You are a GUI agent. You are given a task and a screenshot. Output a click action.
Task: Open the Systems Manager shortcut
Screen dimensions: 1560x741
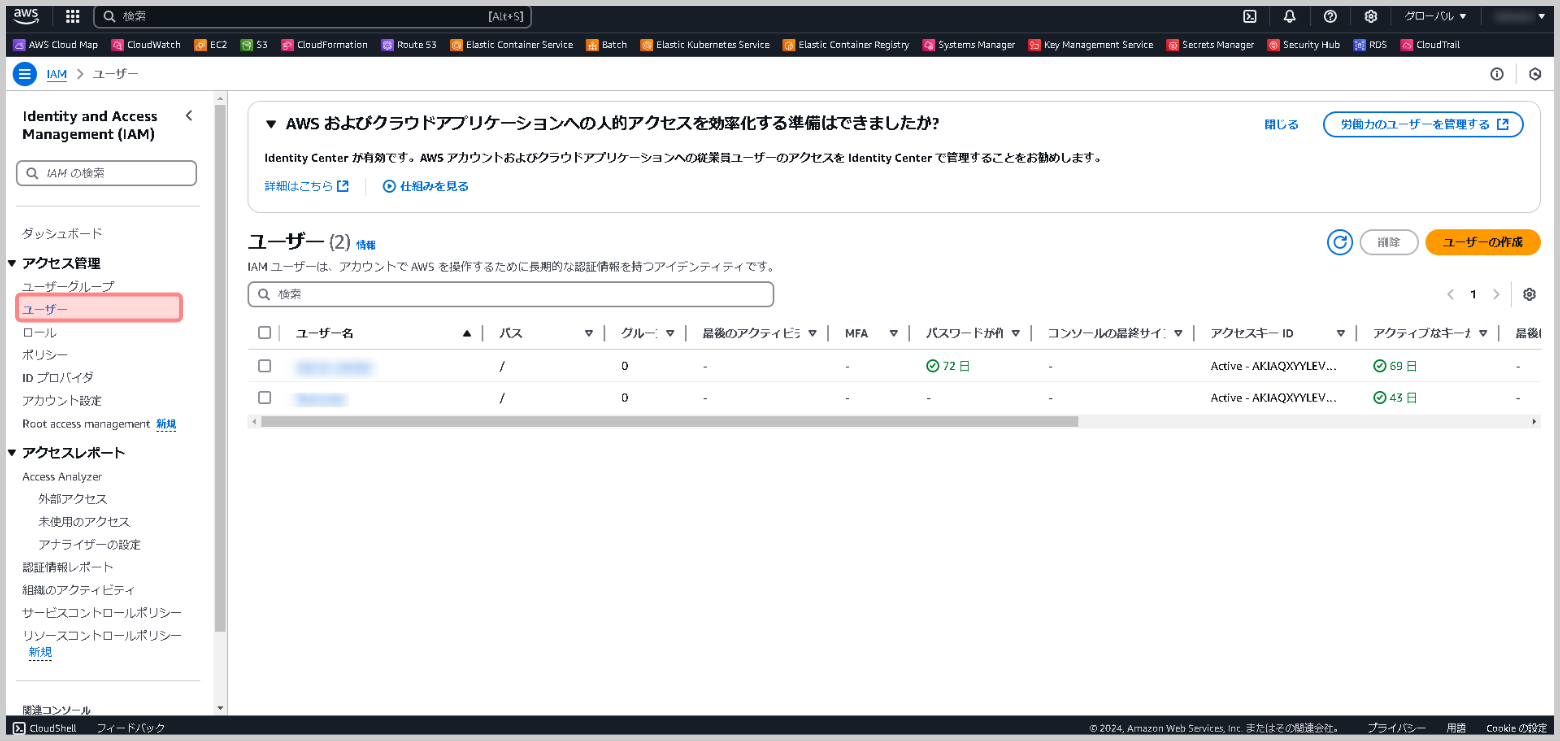[x=969, y=45]
